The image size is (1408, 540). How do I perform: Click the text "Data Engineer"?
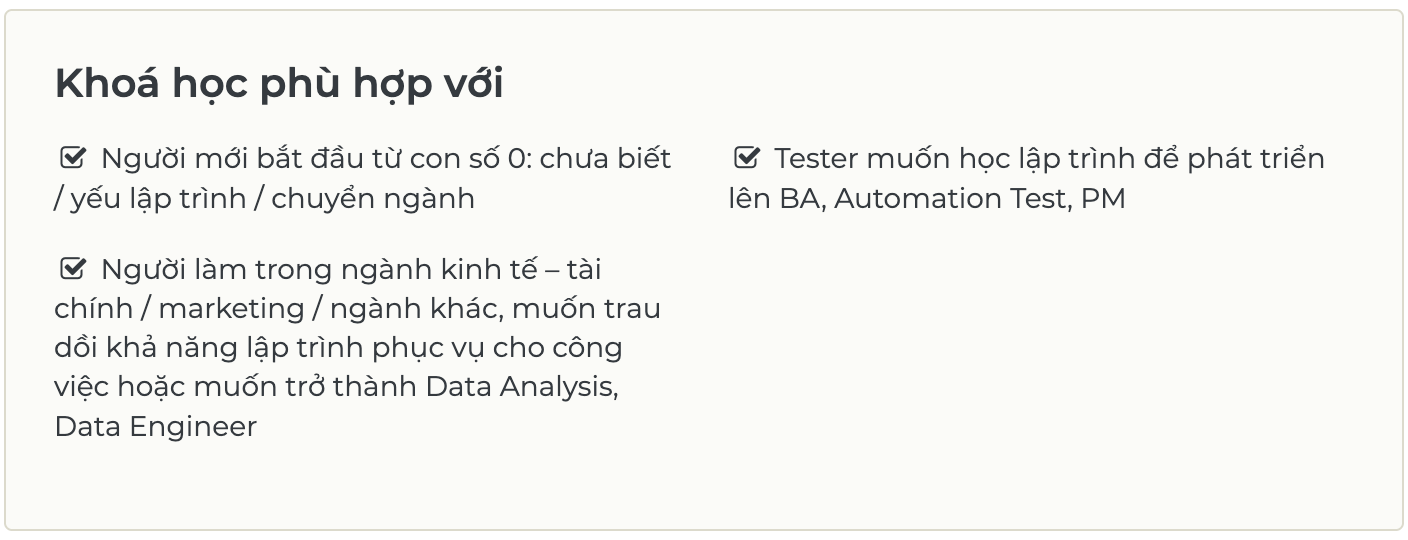(155, 427)
